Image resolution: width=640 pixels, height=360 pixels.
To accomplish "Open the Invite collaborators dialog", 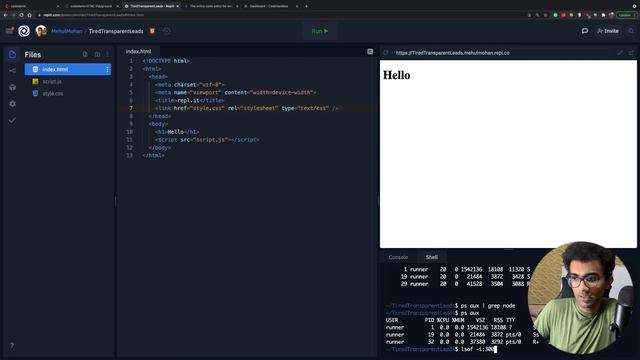I will [608, 31].
